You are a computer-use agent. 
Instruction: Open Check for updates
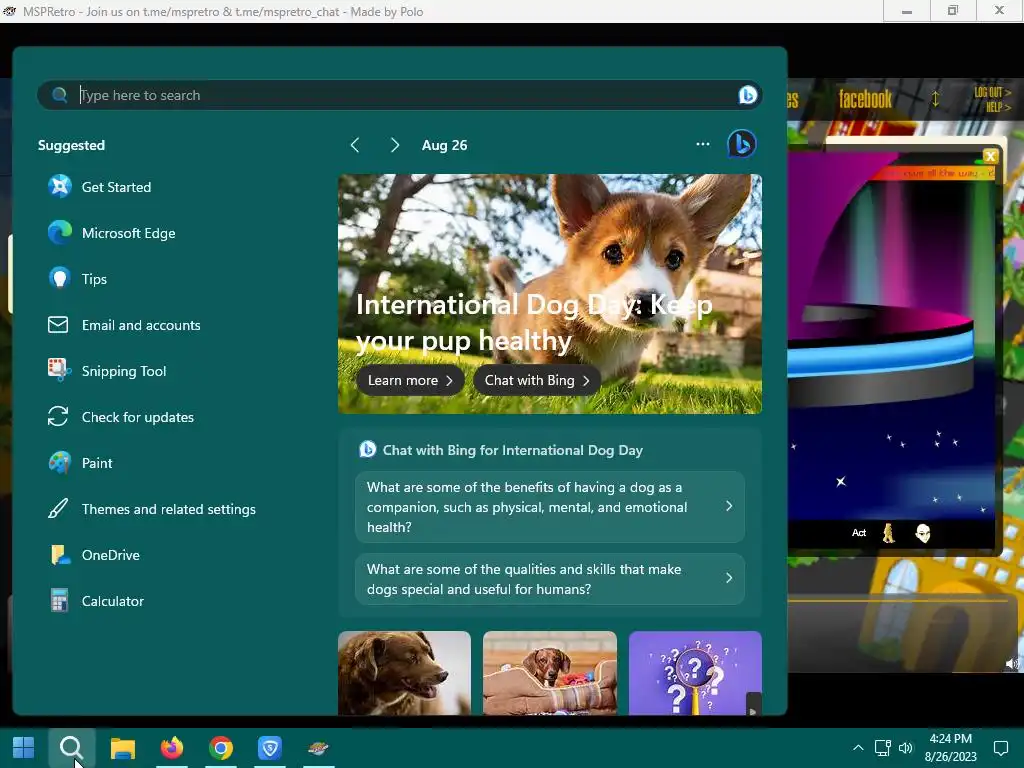coord(121,417)
